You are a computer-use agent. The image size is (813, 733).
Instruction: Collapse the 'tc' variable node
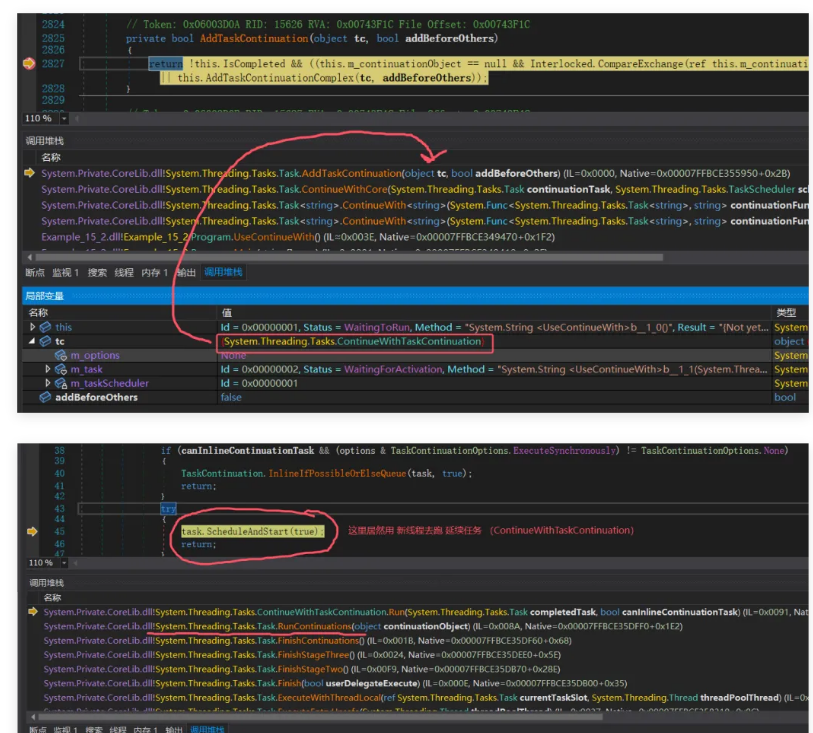click(x=33, y=341)
